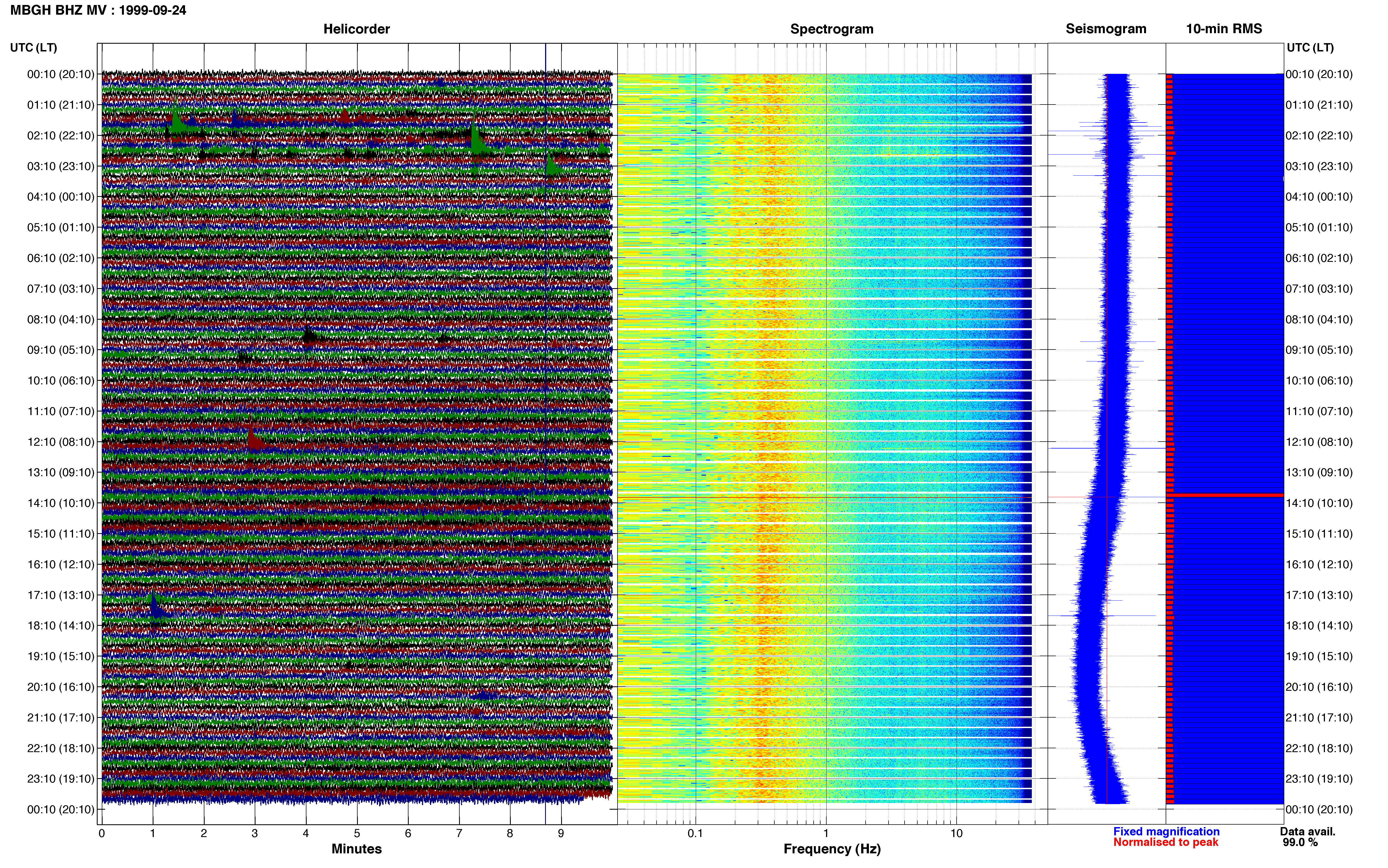This screenshot has width=1388, height=868.
Task: Click the '99.0 %' data availability value
Action: (x=1300, y=842)
